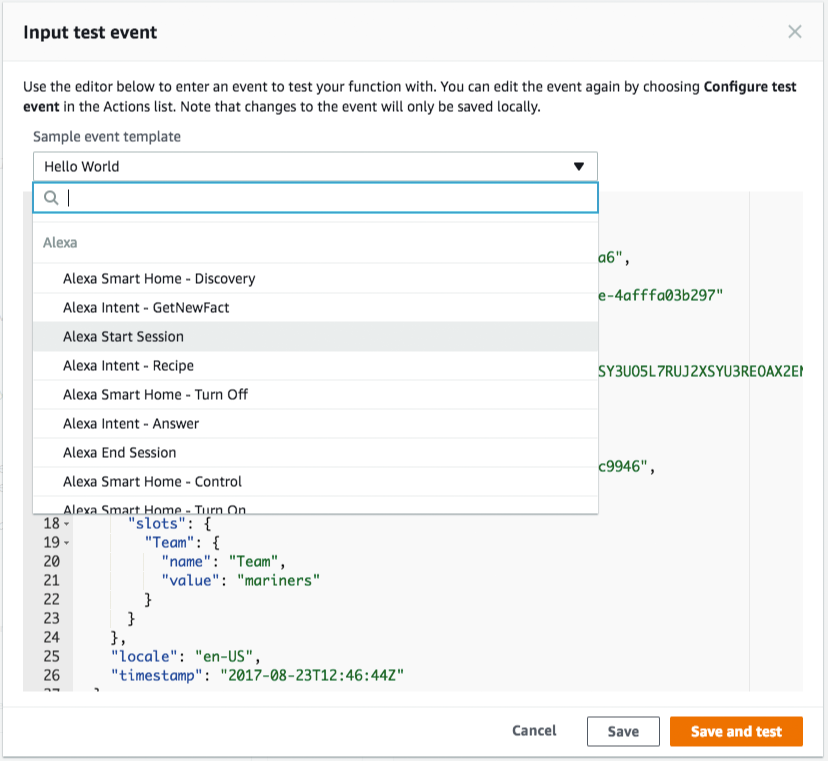The height and width of the screenshot is (761, 828).
Task: Click the dropdown arrow caret
Action: click(x=578, y=167)
